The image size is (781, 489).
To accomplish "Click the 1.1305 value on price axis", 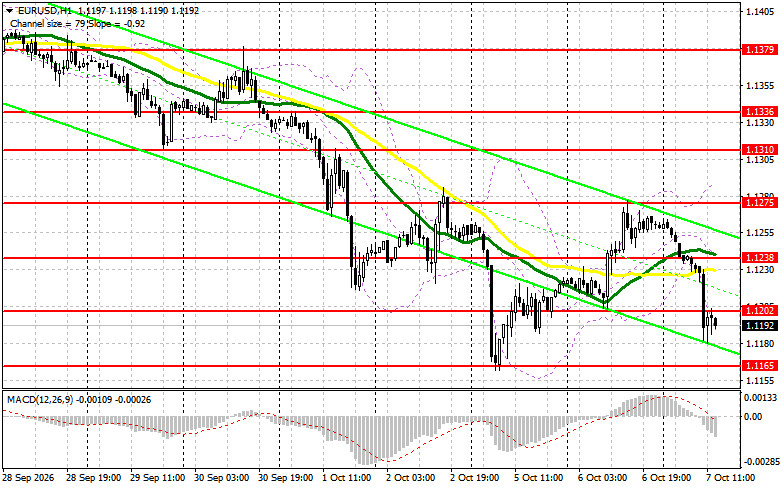I will 760,159.
